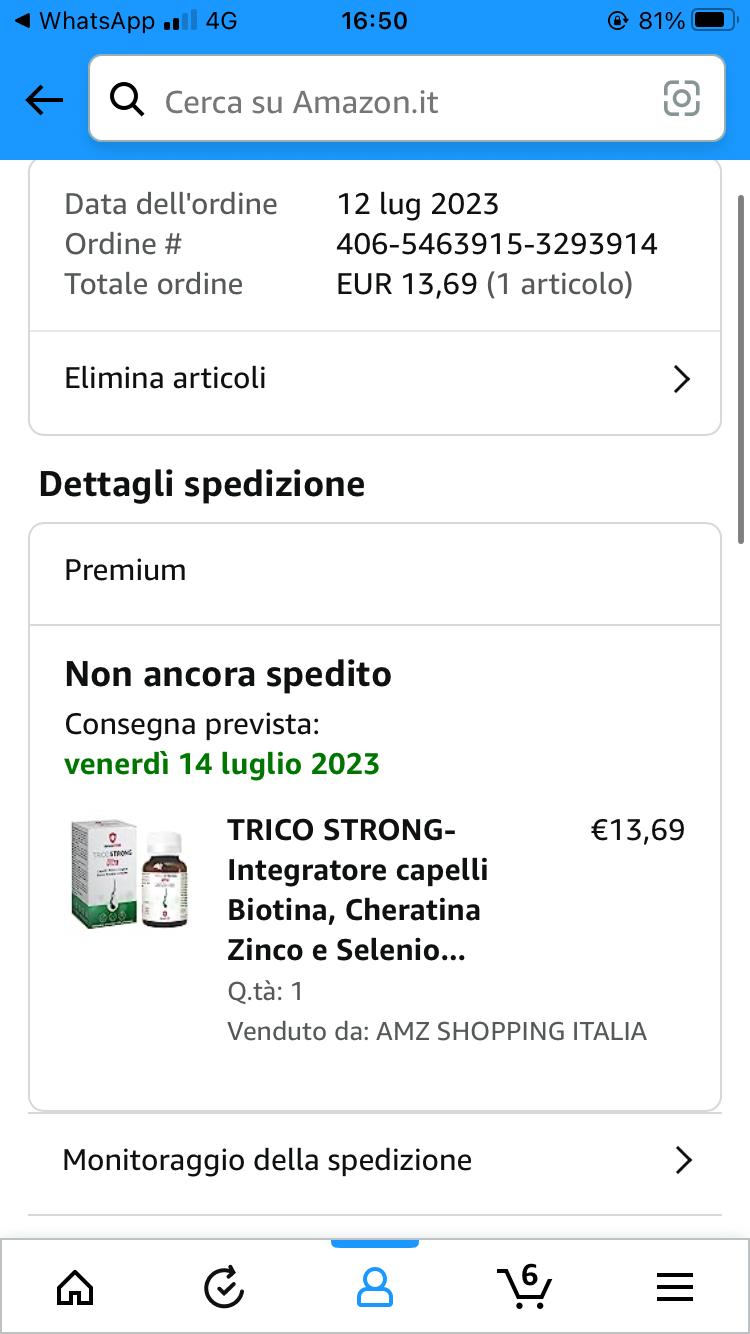Image resolution: width=750 pixels, height=1334 pixels.
Task: Open the hamburger menu icon
Action: 675,1287
